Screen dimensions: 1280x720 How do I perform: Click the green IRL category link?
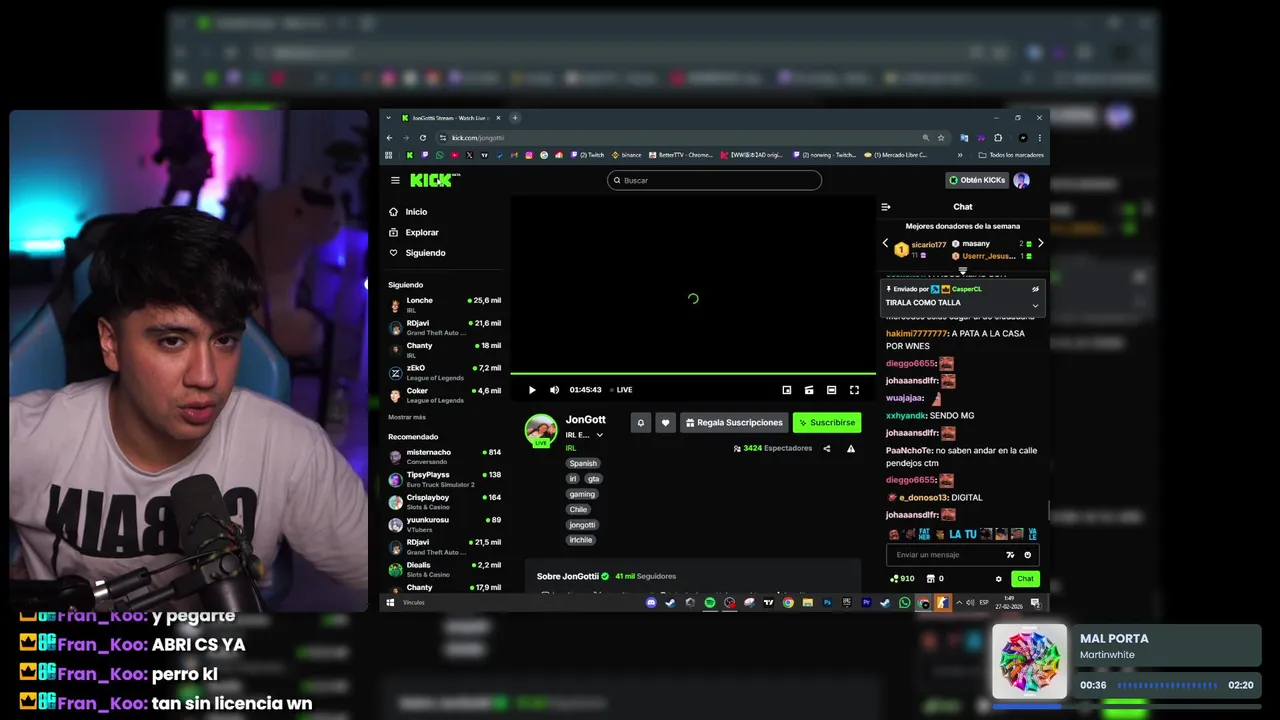[571, 448]
